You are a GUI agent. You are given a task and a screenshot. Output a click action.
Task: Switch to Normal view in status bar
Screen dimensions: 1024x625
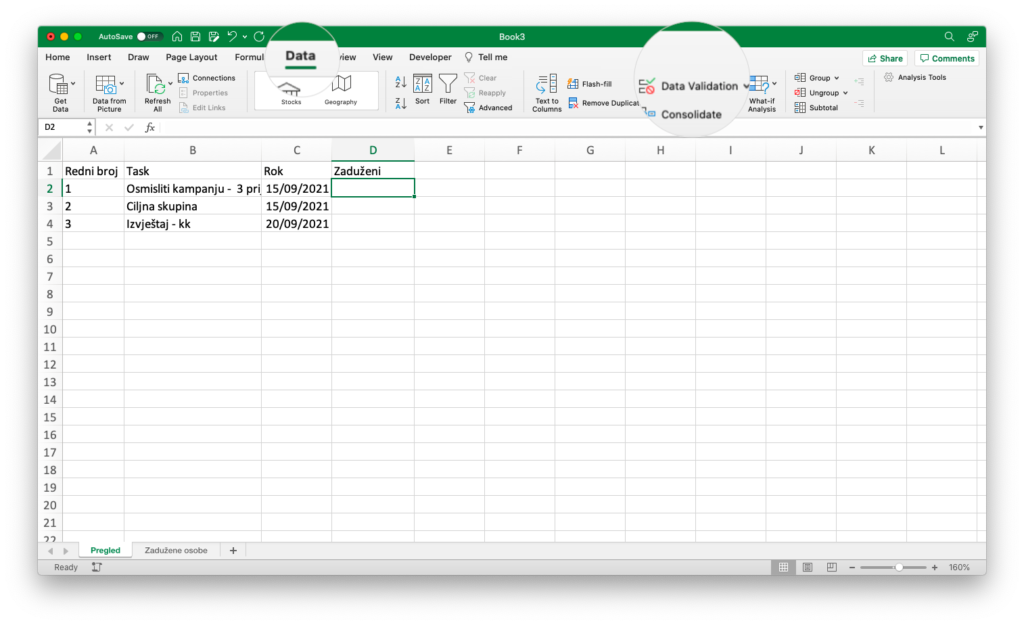(785, 567)
